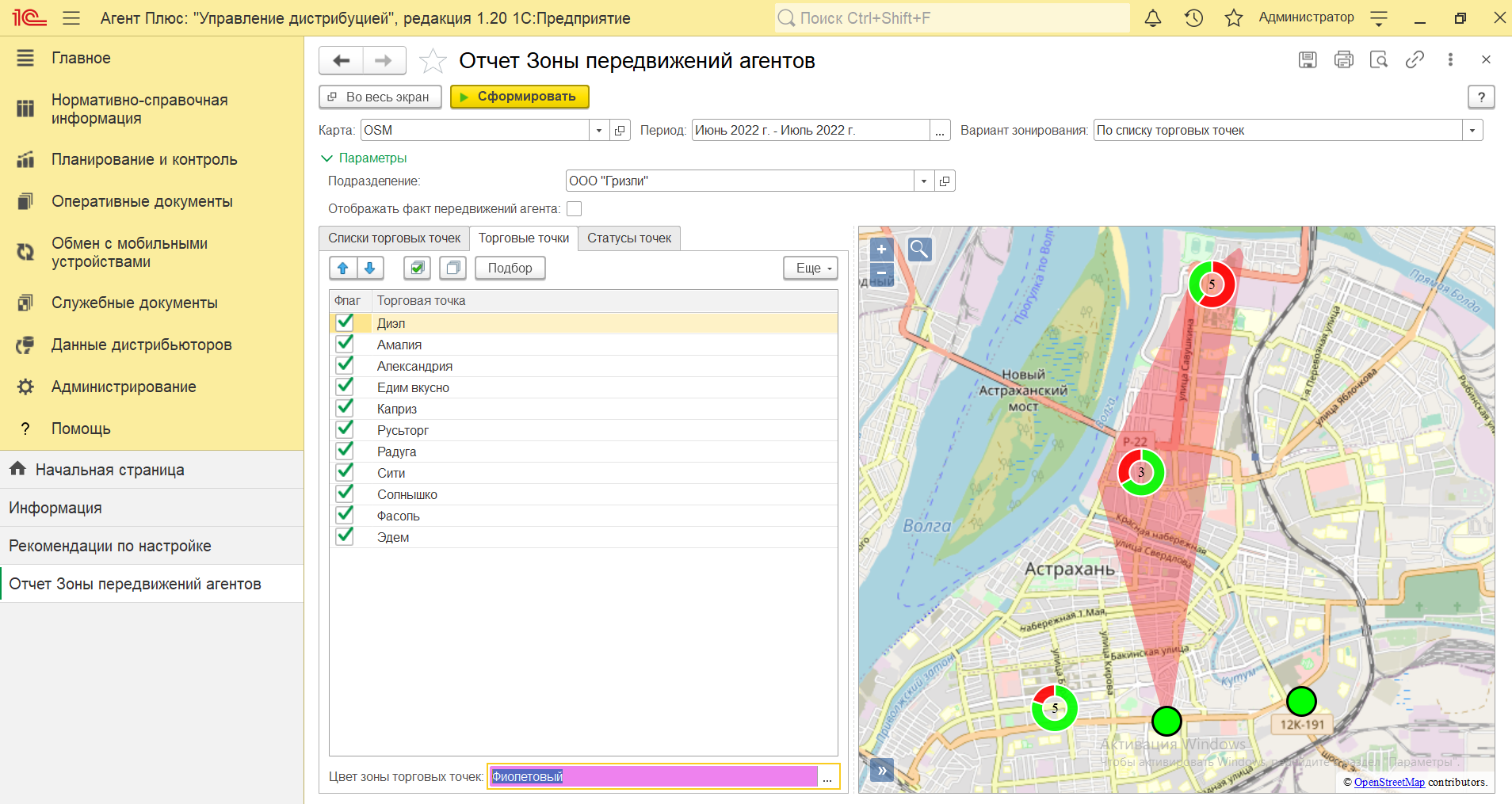Open map search magnifier
This screenshot has height=804, width=1512.
tap(919, 250)
